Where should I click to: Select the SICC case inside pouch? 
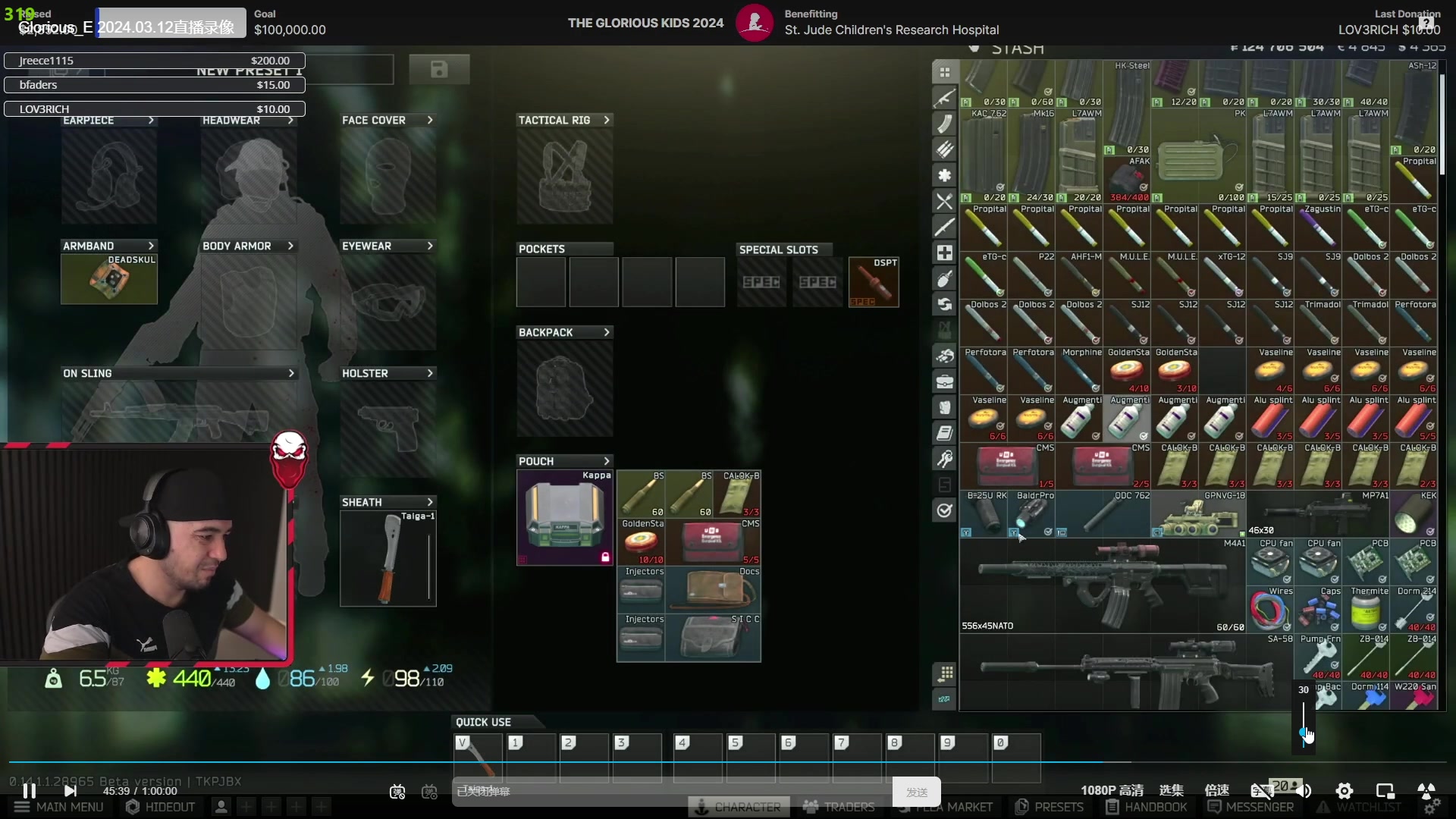point(713,638)
